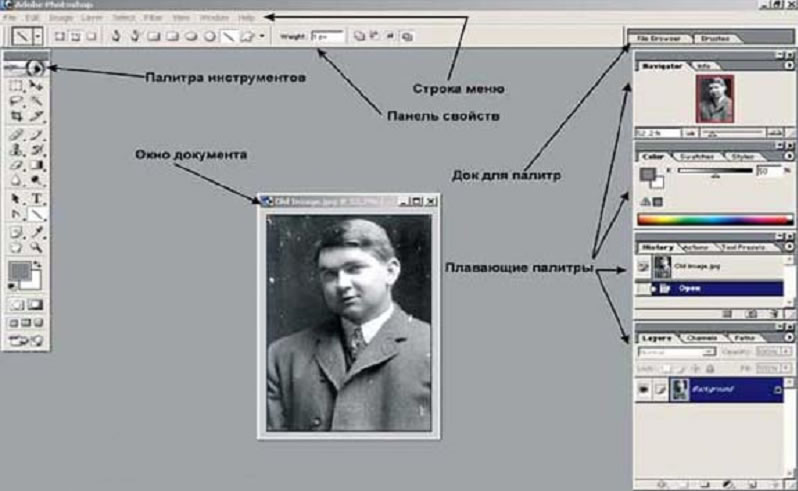Image resolution: width=798 pixels, height=491 pixels.
Task: Select the Rectangular Marquee tool
Action: [x=16, y=85]
